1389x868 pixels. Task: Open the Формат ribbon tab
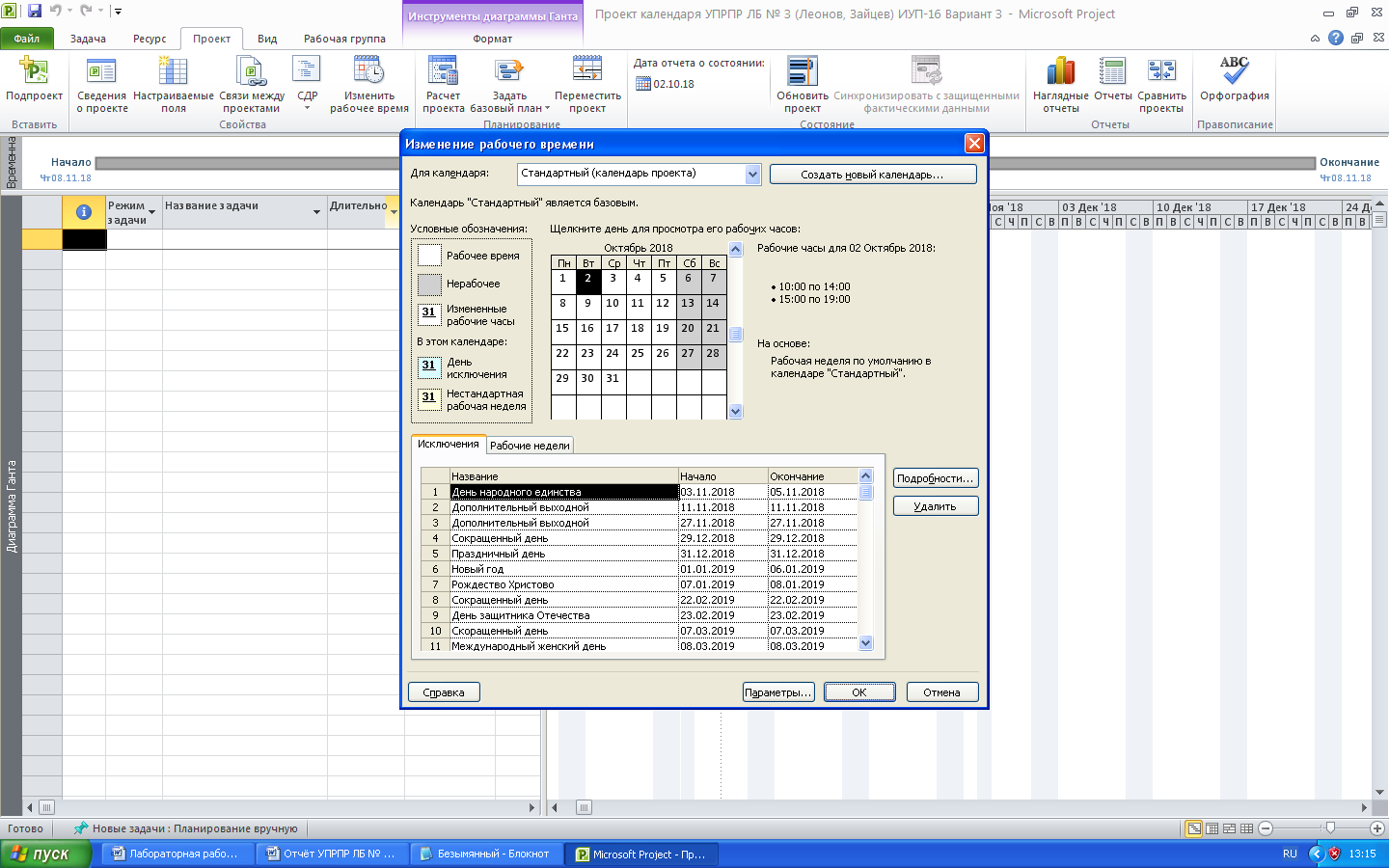(x=493, y=39)
